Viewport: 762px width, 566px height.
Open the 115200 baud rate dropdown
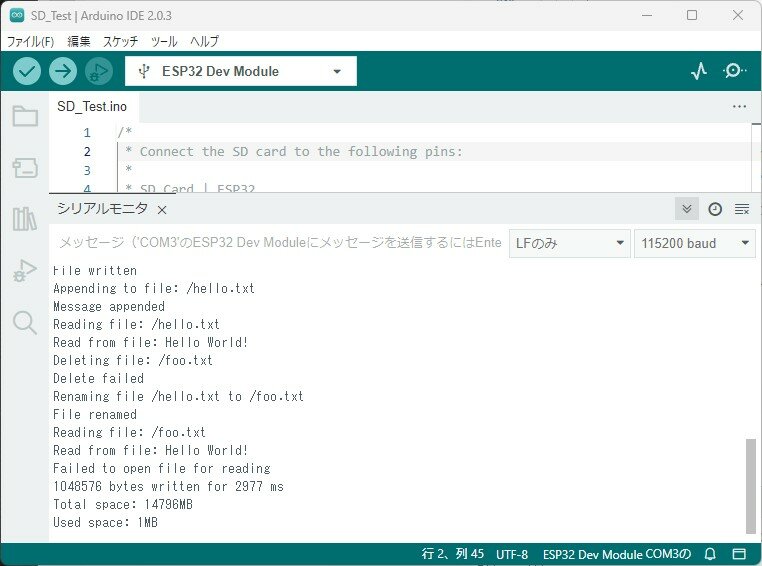click(x=695, y=243)
